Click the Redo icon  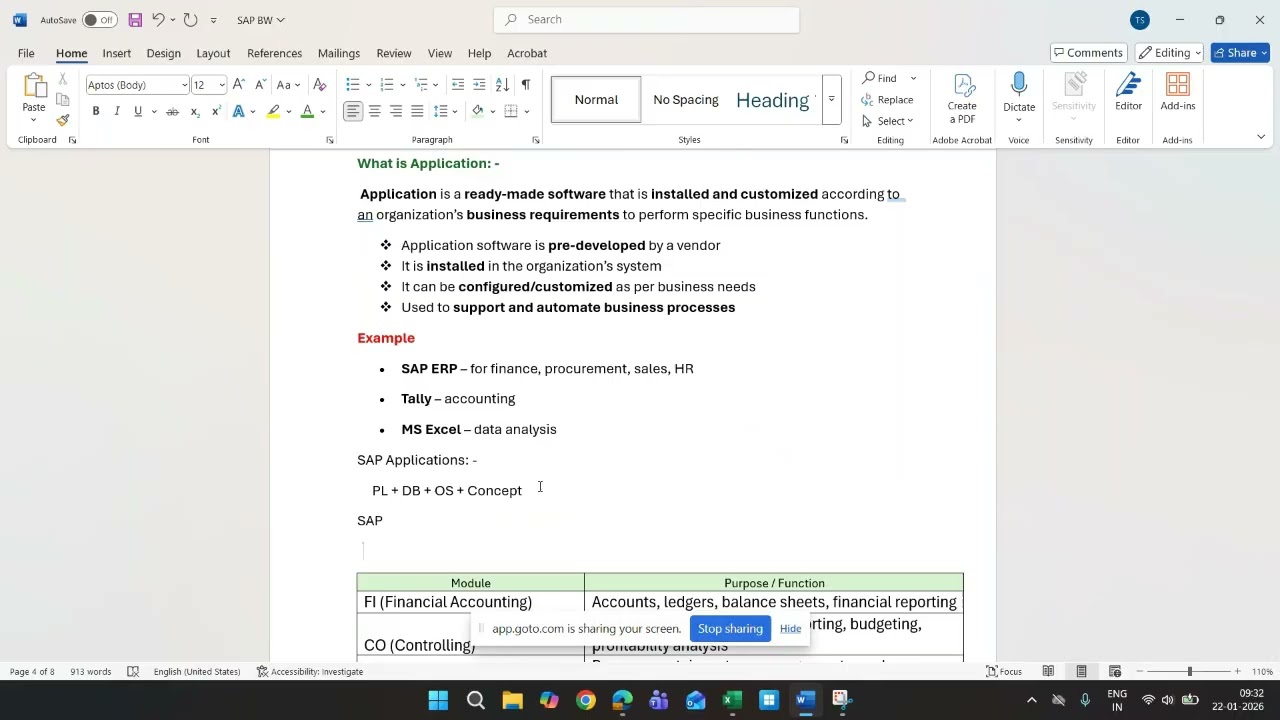[190, 20]
